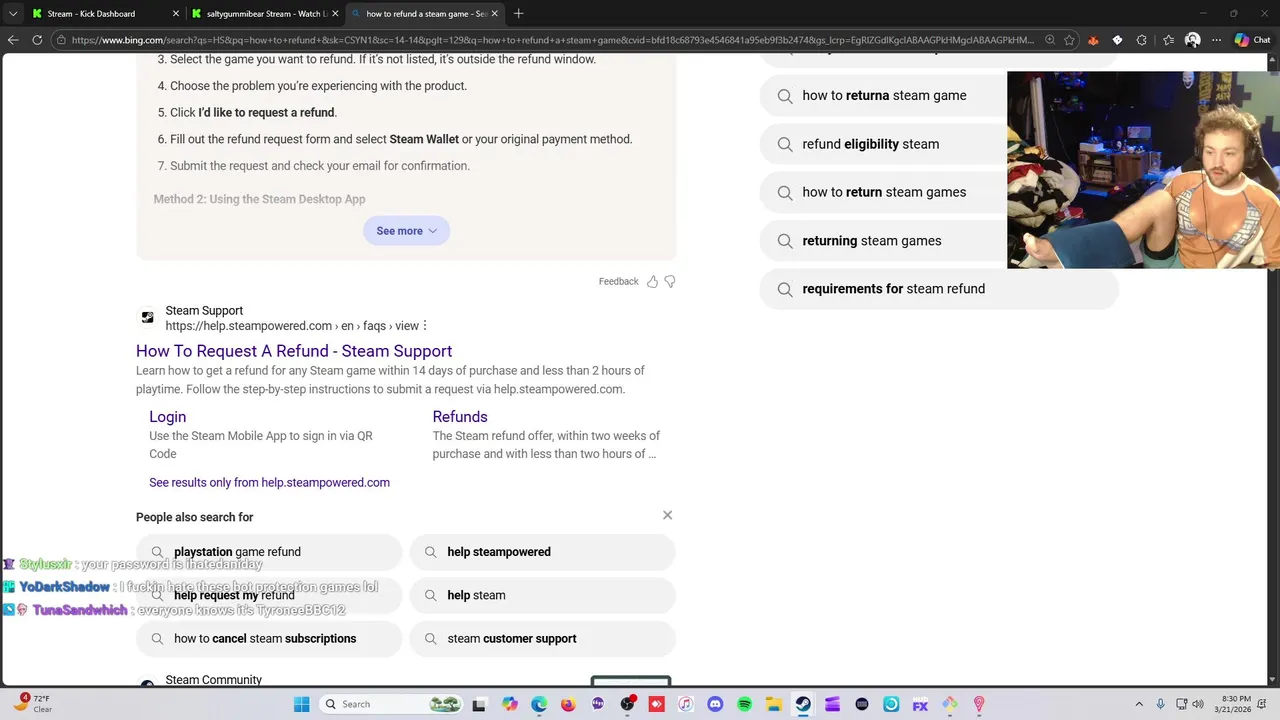Open tab list dropdown arrow
This screenshot has width=1280, height=720.
point(13,14)
